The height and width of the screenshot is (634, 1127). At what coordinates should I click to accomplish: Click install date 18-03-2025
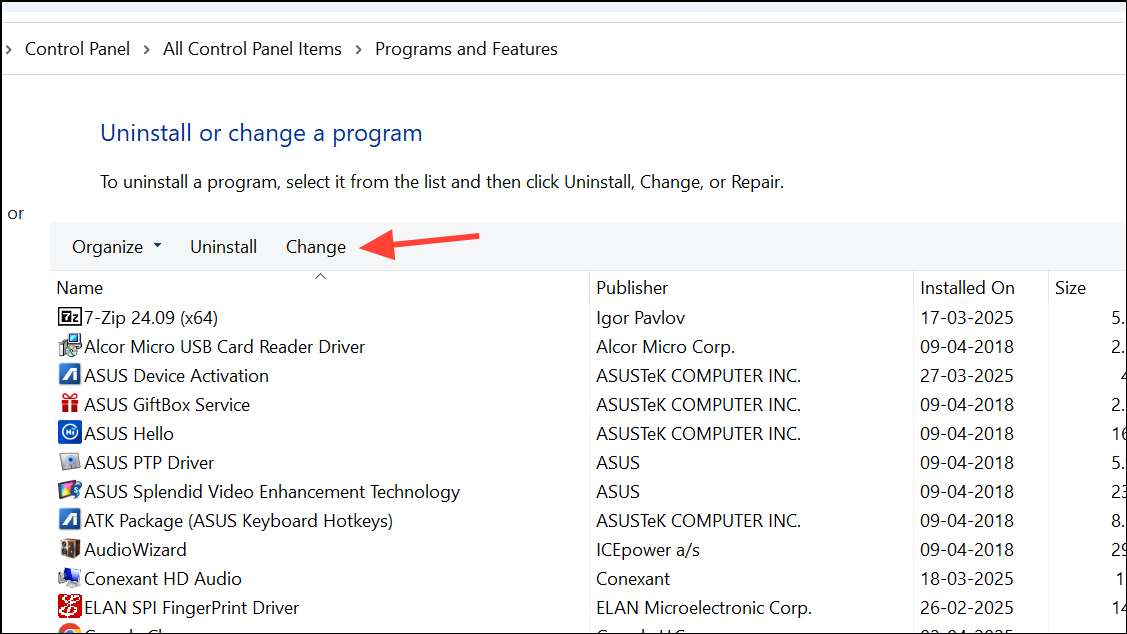click(x=967, y=579)
